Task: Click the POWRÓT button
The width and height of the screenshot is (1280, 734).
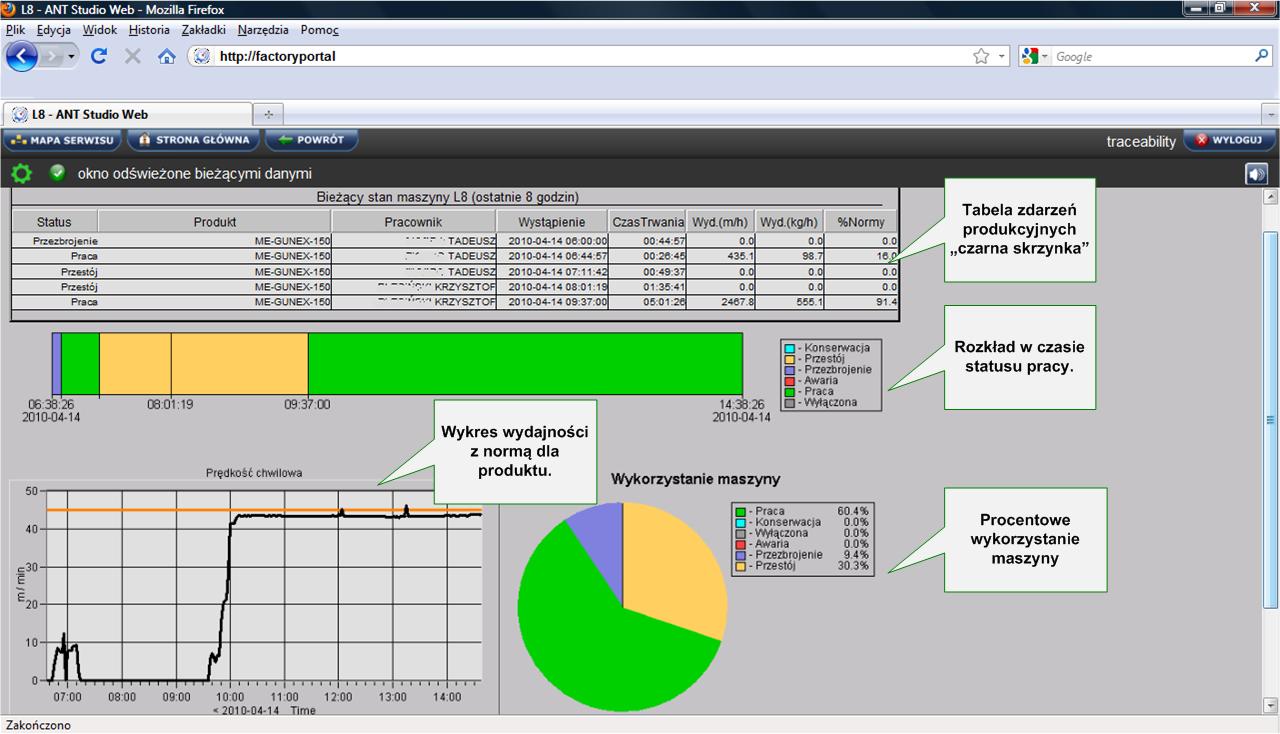Action: (311, 140)
